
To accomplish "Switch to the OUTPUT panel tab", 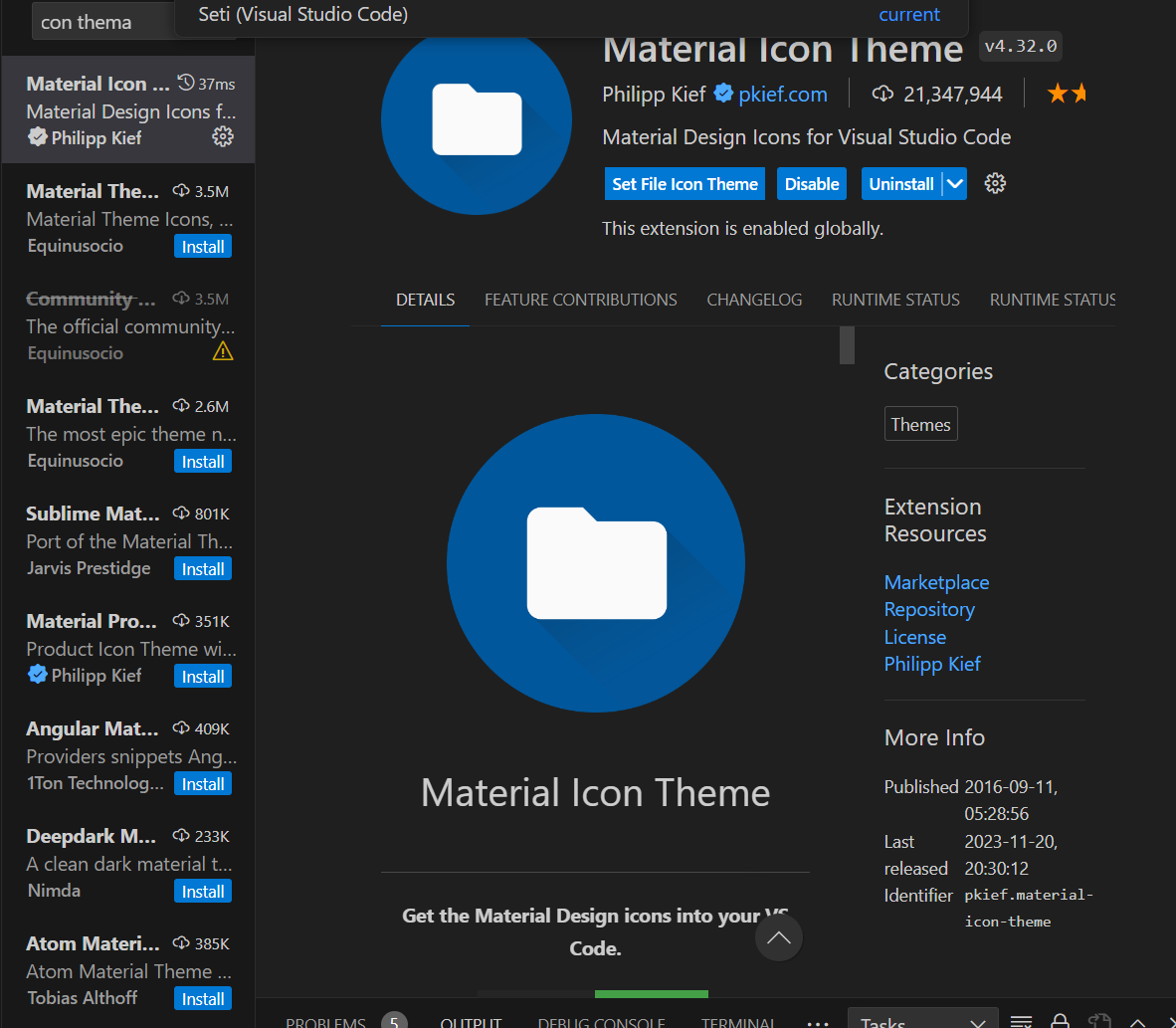I will (x=471, y=1021).
